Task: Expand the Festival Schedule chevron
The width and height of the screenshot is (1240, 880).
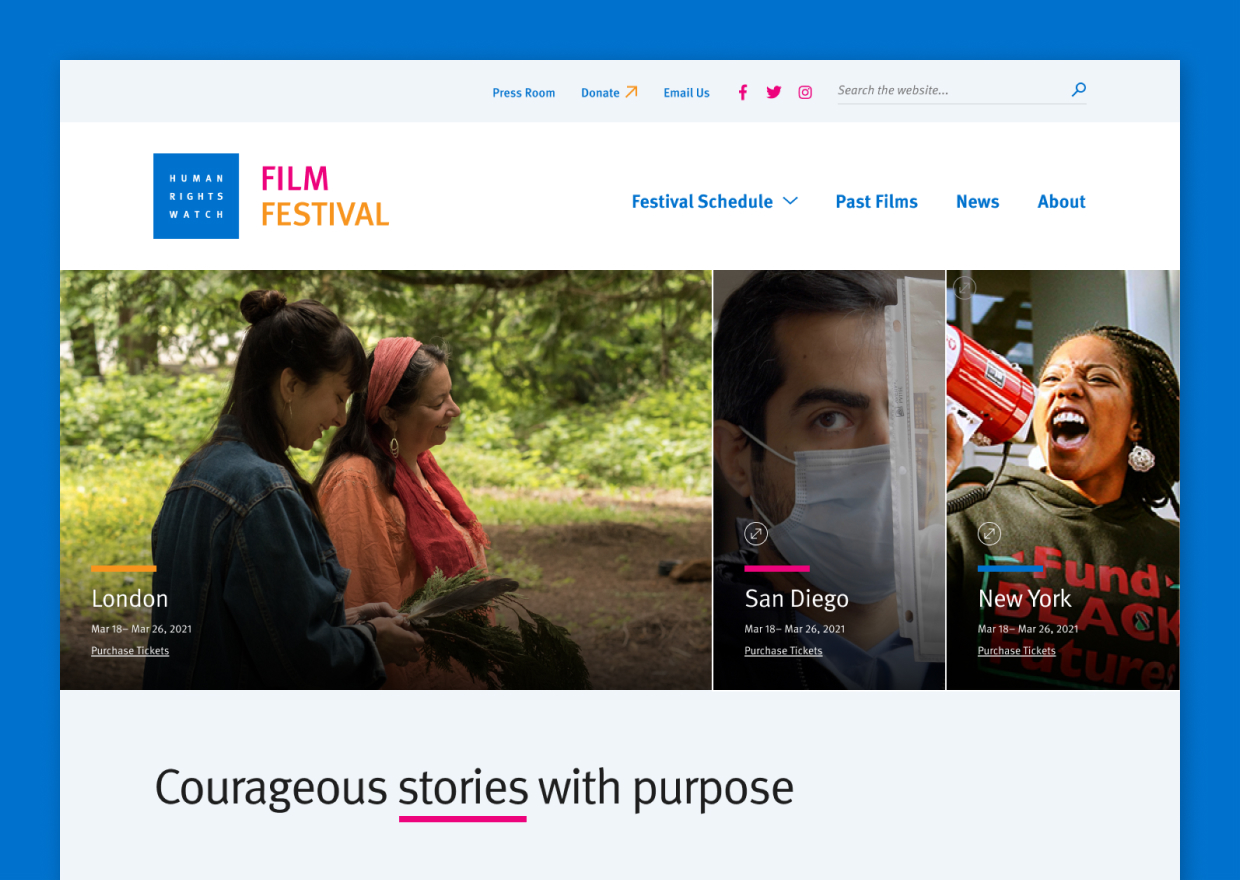Action: [x=790, y=201]
